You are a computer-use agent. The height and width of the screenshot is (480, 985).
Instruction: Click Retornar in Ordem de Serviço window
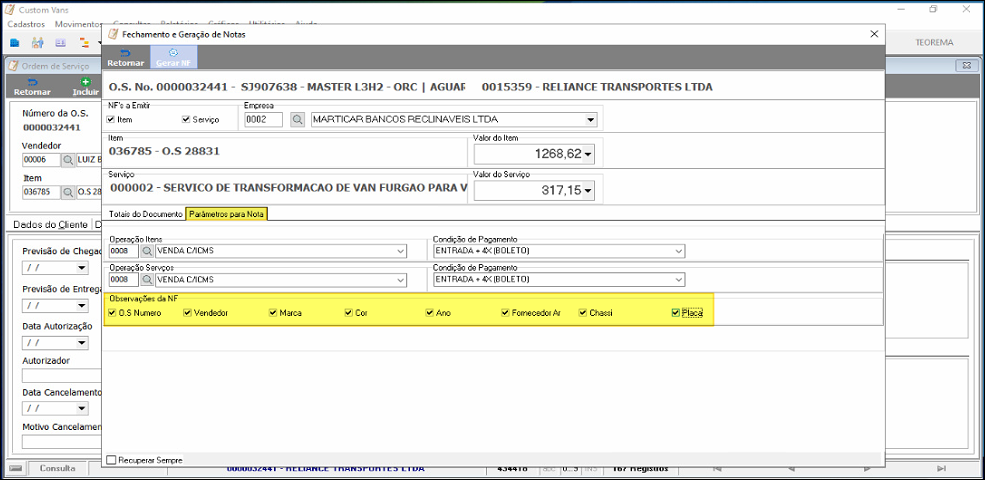tap(33, 87)
